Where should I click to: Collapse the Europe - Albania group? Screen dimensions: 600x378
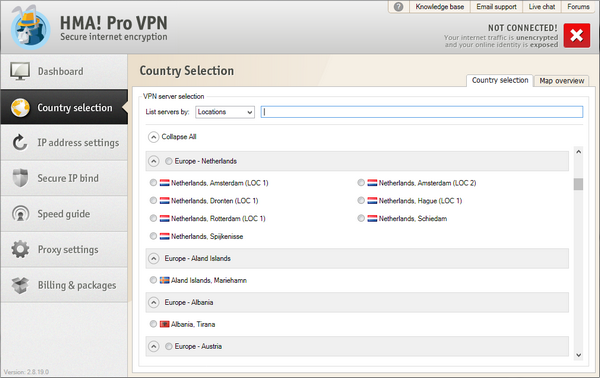(x=153, y=303)
